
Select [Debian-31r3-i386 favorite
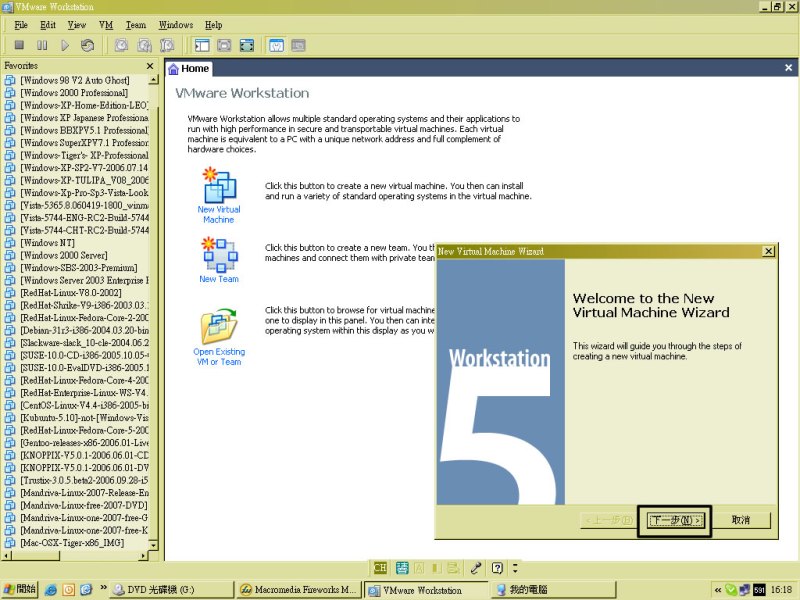point(85,331)
